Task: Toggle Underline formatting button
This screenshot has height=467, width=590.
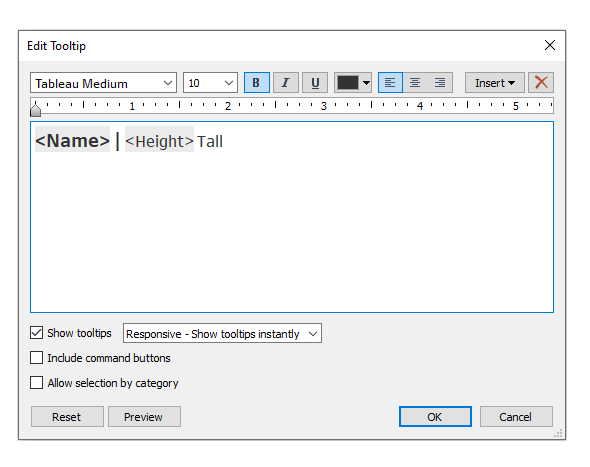Action: coord(315,82)
